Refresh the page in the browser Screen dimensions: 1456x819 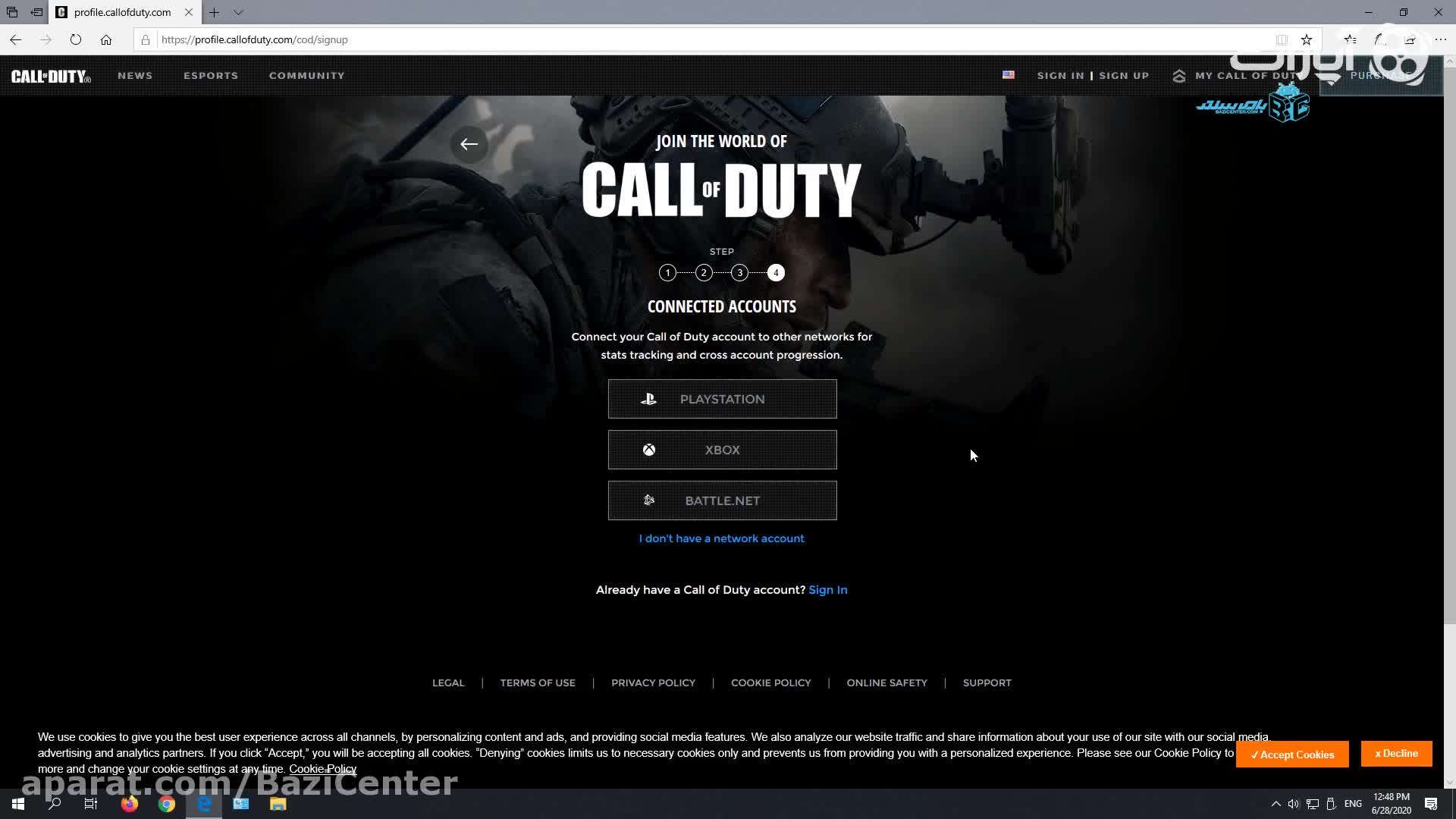point(75,39)
